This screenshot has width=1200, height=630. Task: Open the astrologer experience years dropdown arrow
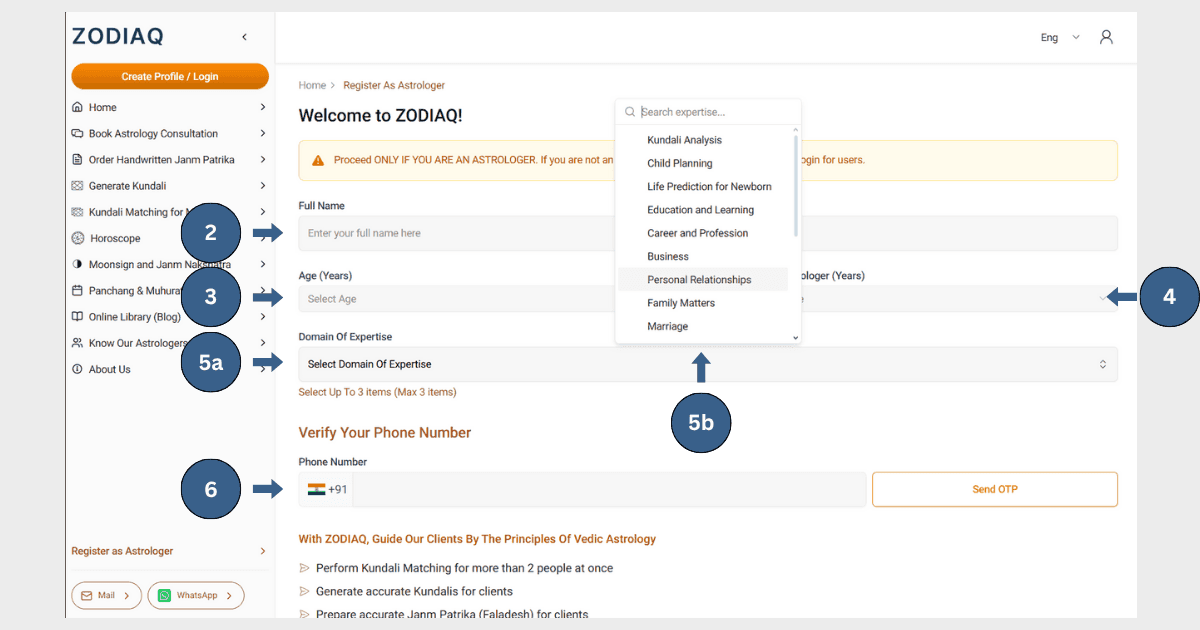[1103, 298]
